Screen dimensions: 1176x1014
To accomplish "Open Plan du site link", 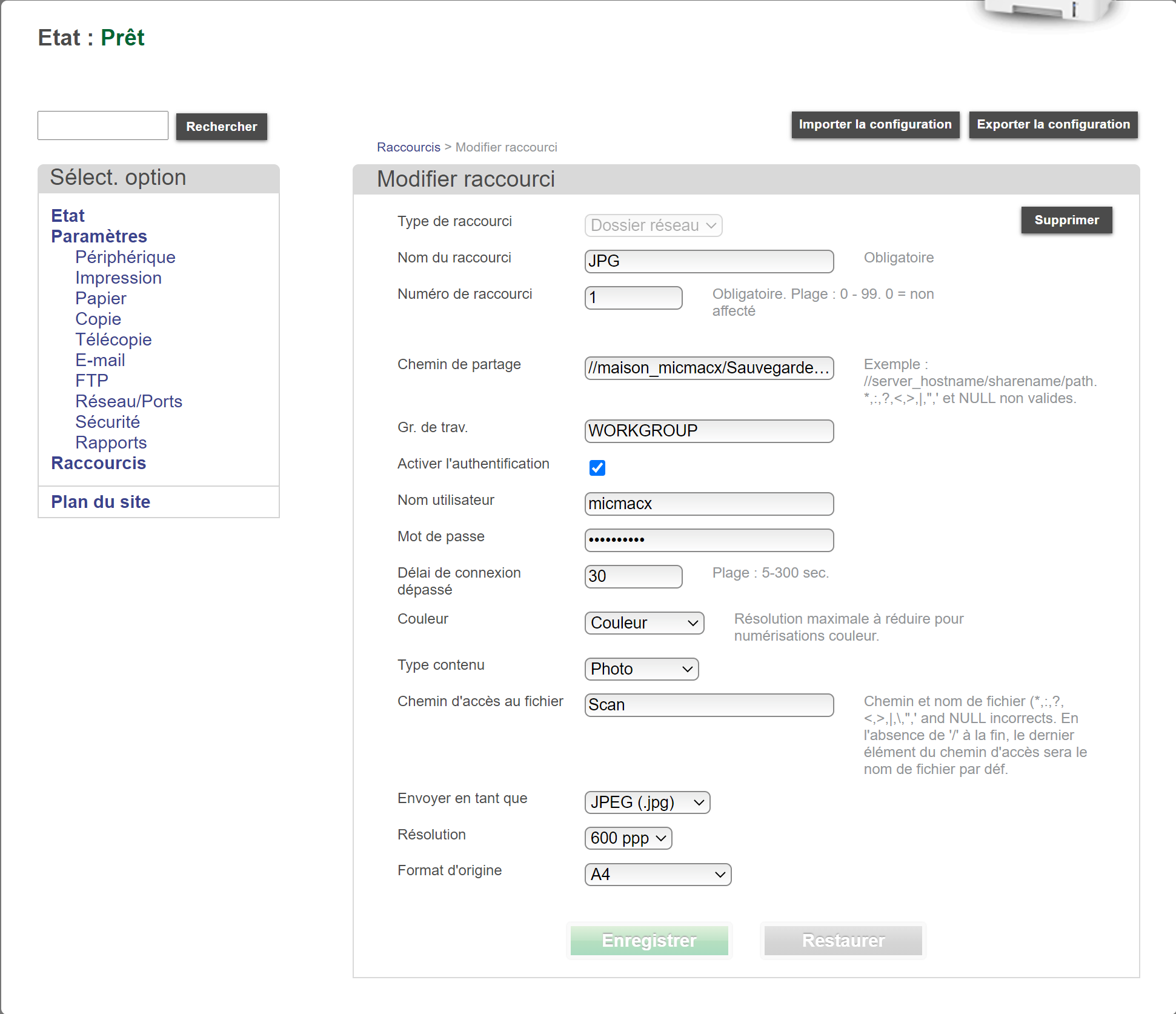I will coord(101,502).
